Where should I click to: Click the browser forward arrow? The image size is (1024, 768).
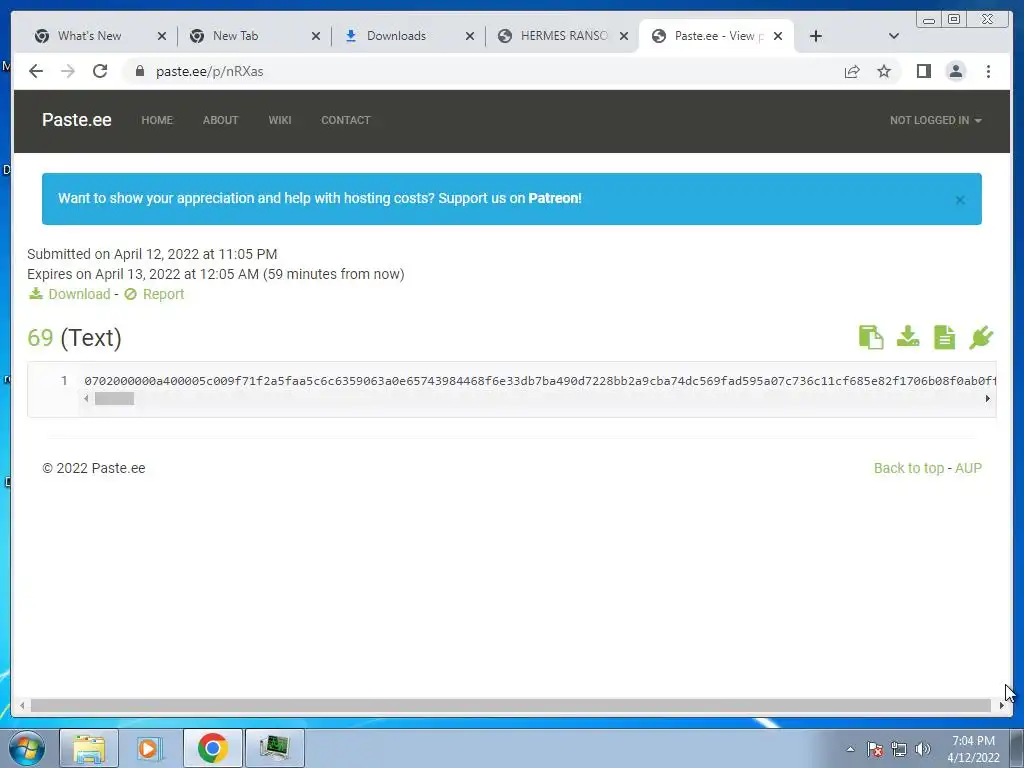click(x=68, y=71)
